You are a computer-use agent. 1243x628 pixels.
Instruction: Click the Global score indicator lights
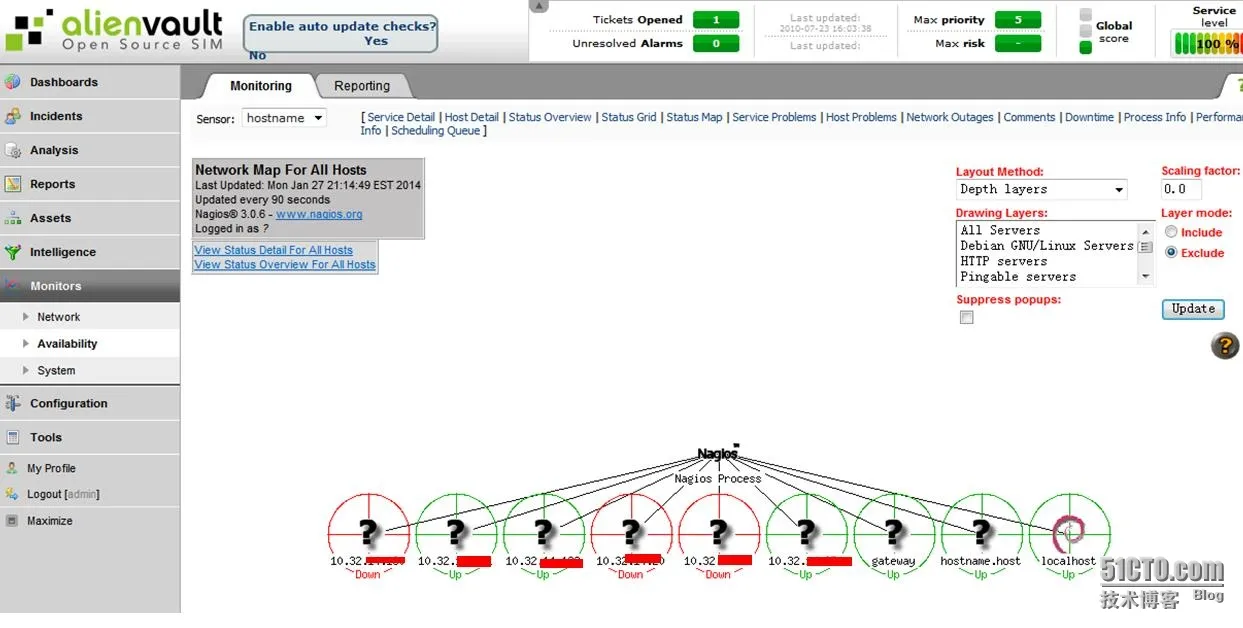(1085, 31)
